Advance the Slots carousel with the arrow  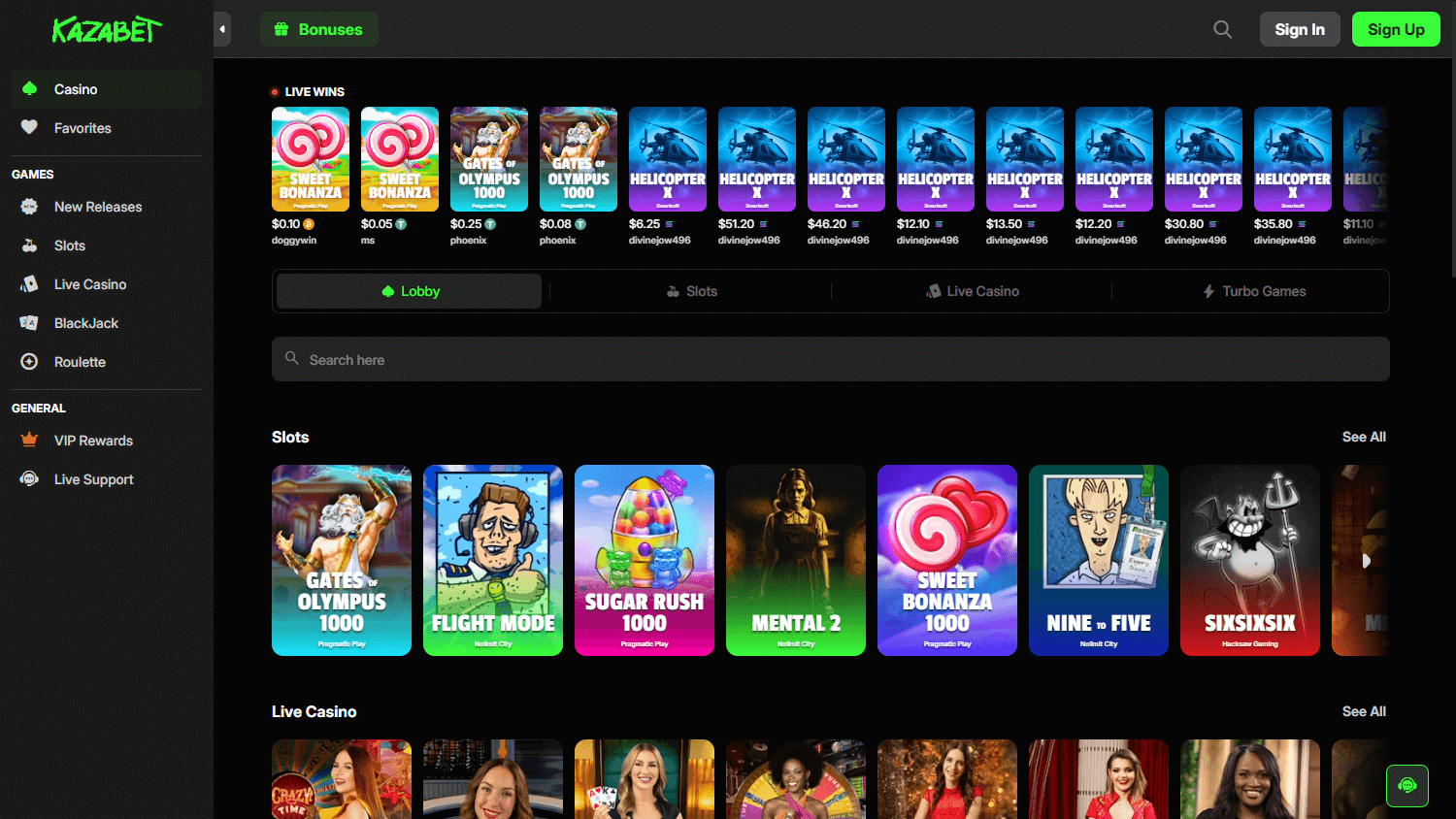(1367, 560)
